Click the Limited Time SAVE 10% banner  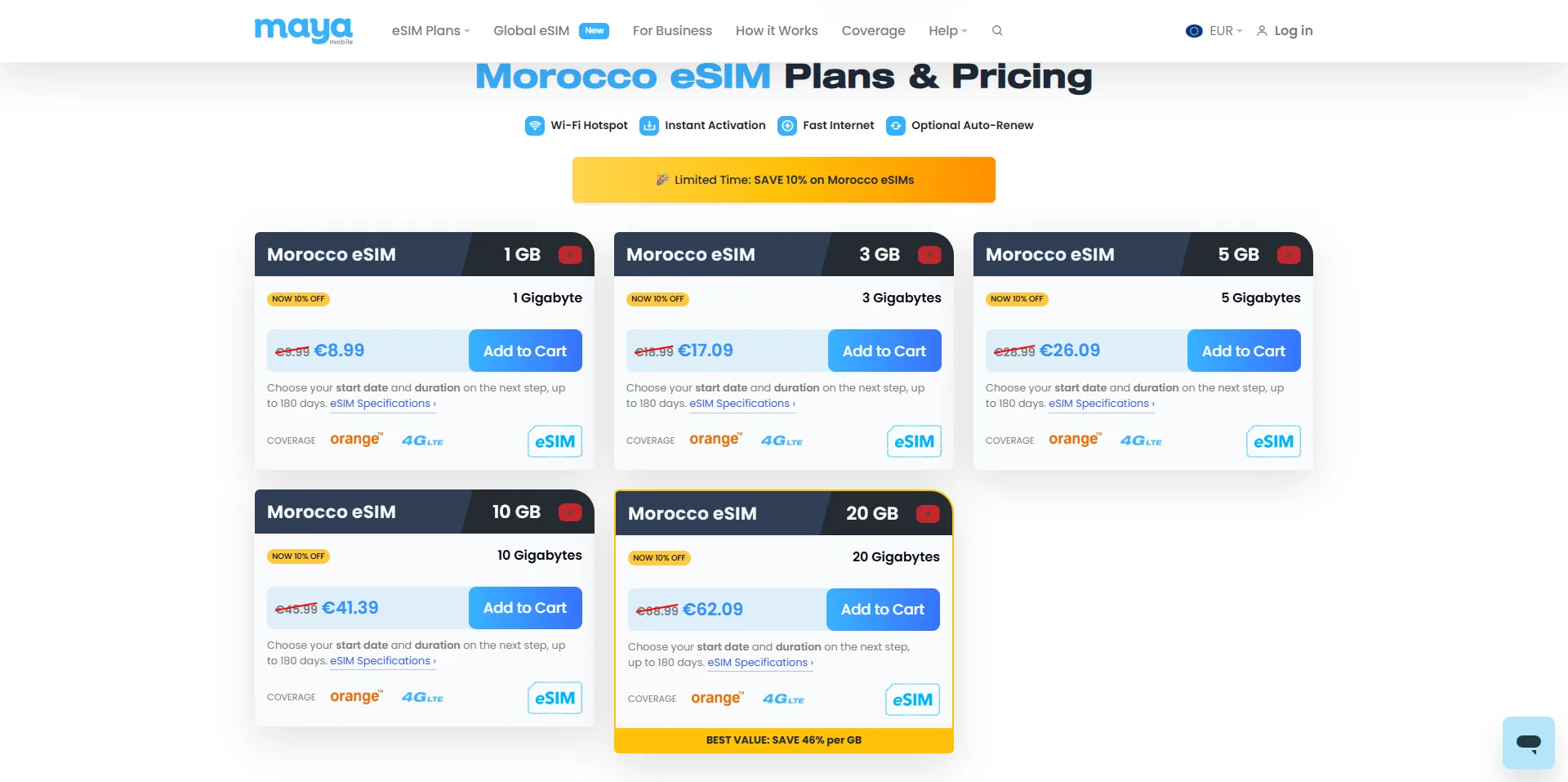(x=784, y=180)
